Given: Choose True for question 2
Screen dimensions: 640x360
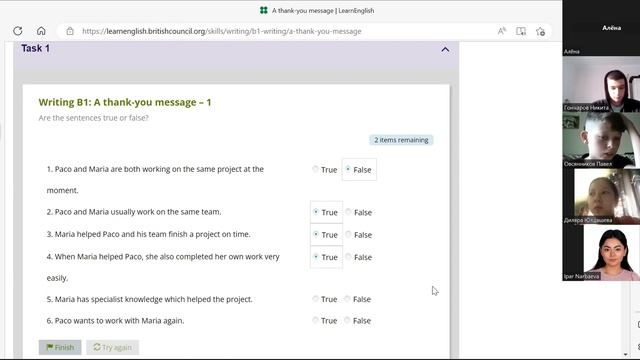Looking at the screenshot, I should click(x=316, y=211).
